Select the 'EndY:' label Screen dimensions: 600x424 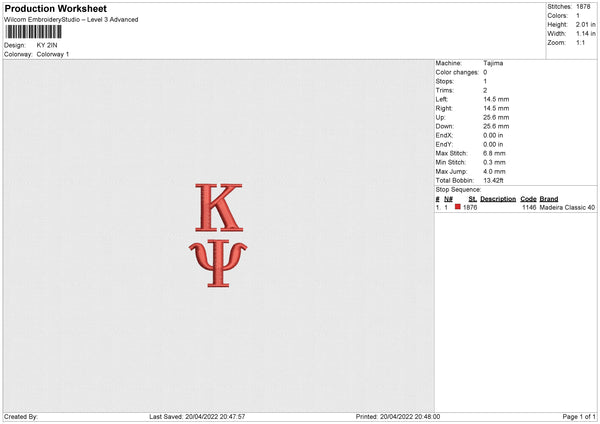click(444, 145)
